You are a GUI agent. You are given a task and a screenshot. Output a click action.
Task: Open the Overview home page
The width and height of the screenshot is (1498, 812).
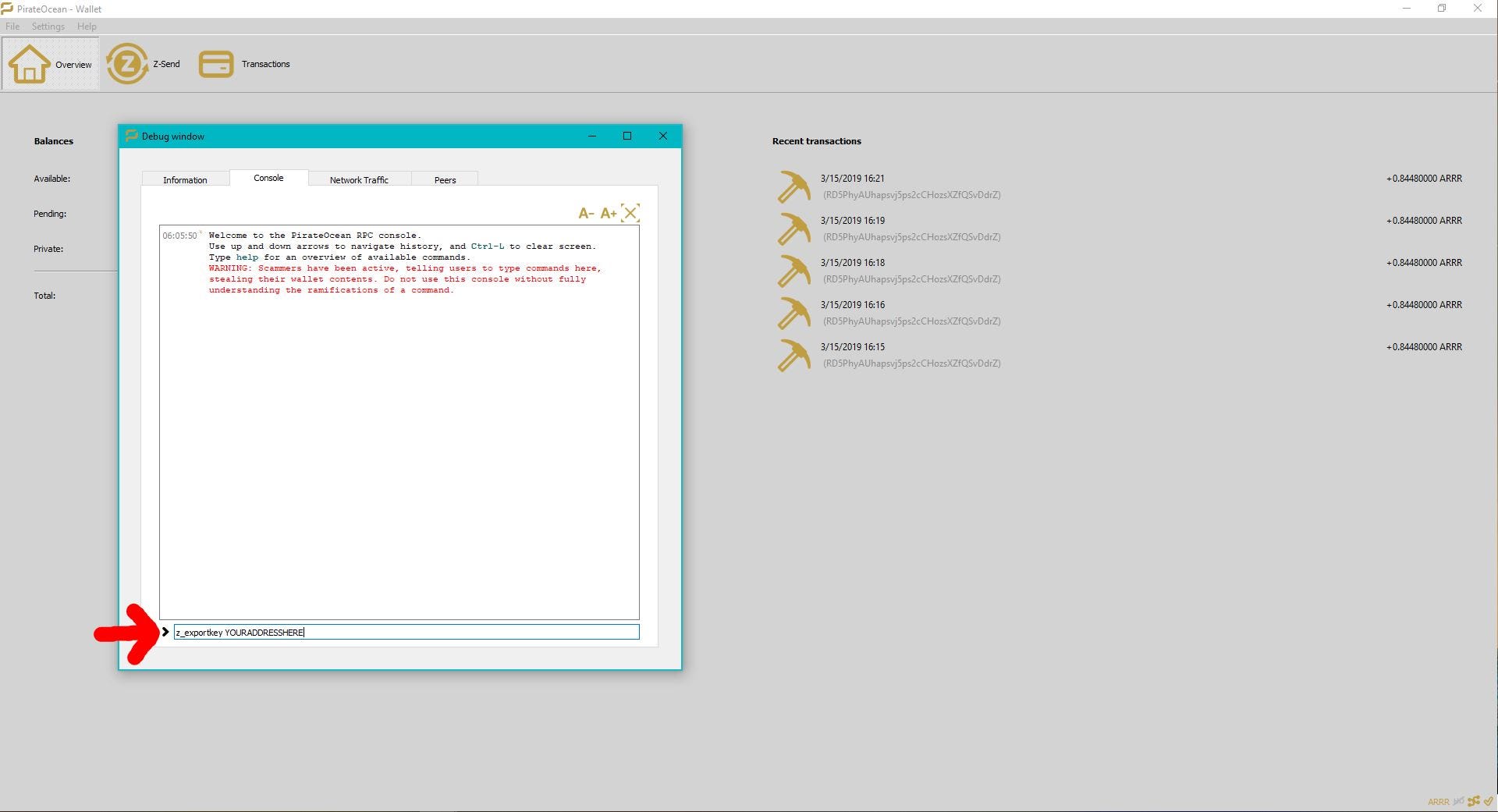tap(51, 64)
